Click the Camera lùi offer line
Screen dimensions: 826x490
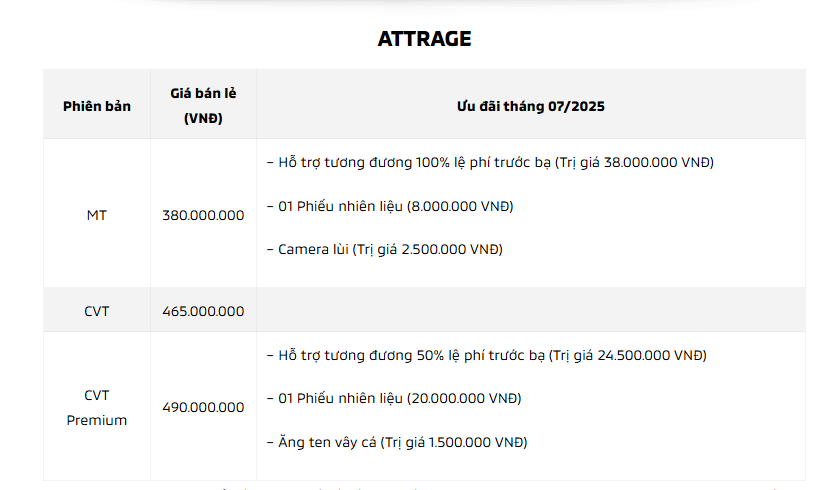[x=385, y=249]
